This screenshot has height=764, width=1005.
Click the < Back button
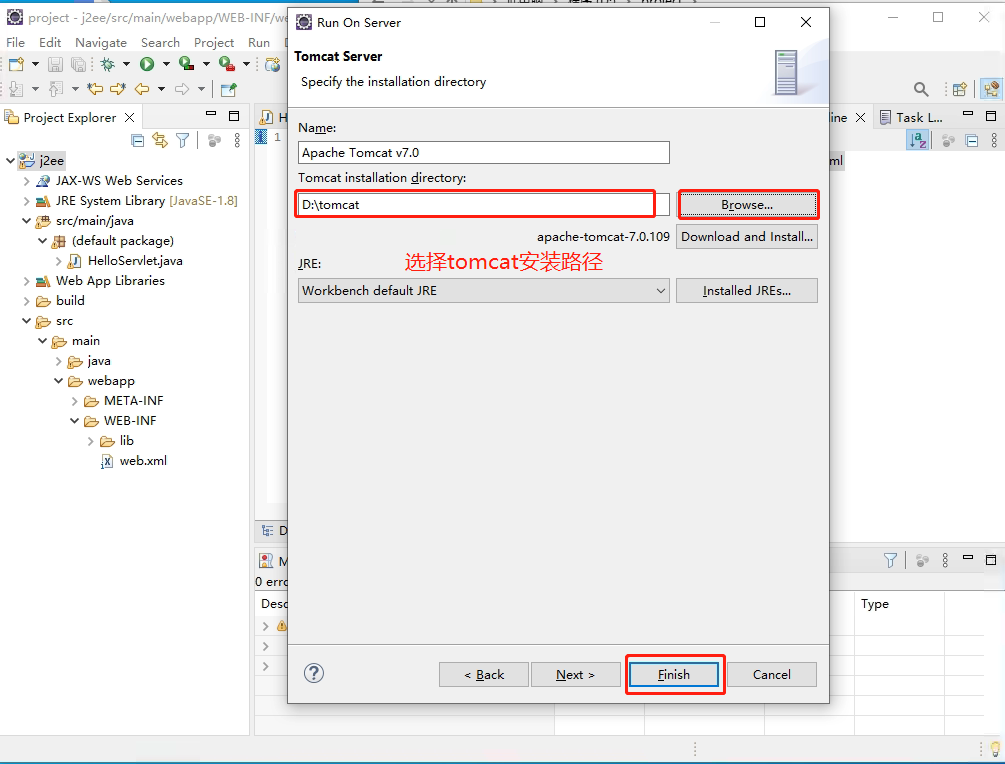484,674
